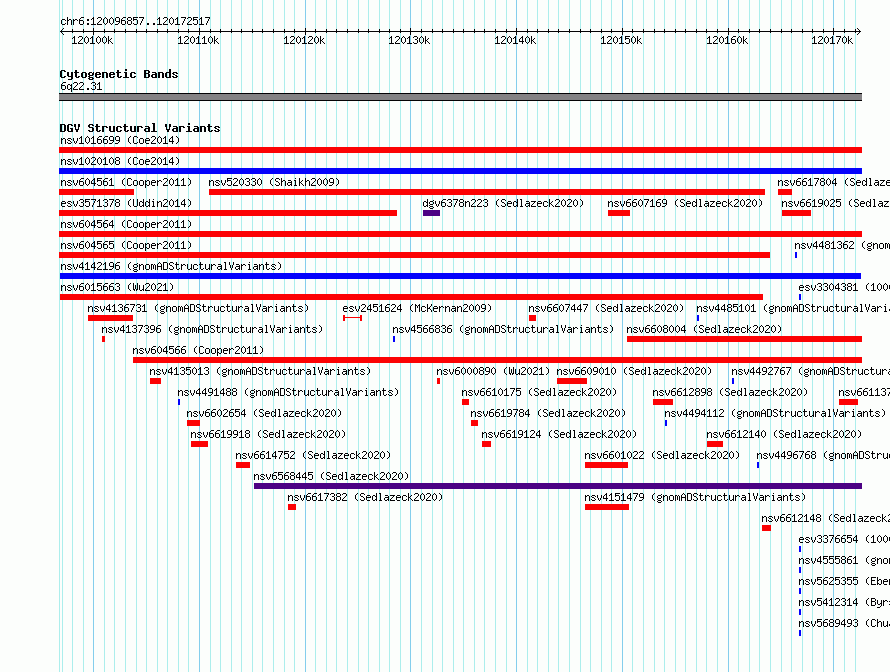The width and height of the screenshot is (890, 672).
Task: Select nsv6612898 (Sedlazeck2020) label
Action: pos(730,392)
